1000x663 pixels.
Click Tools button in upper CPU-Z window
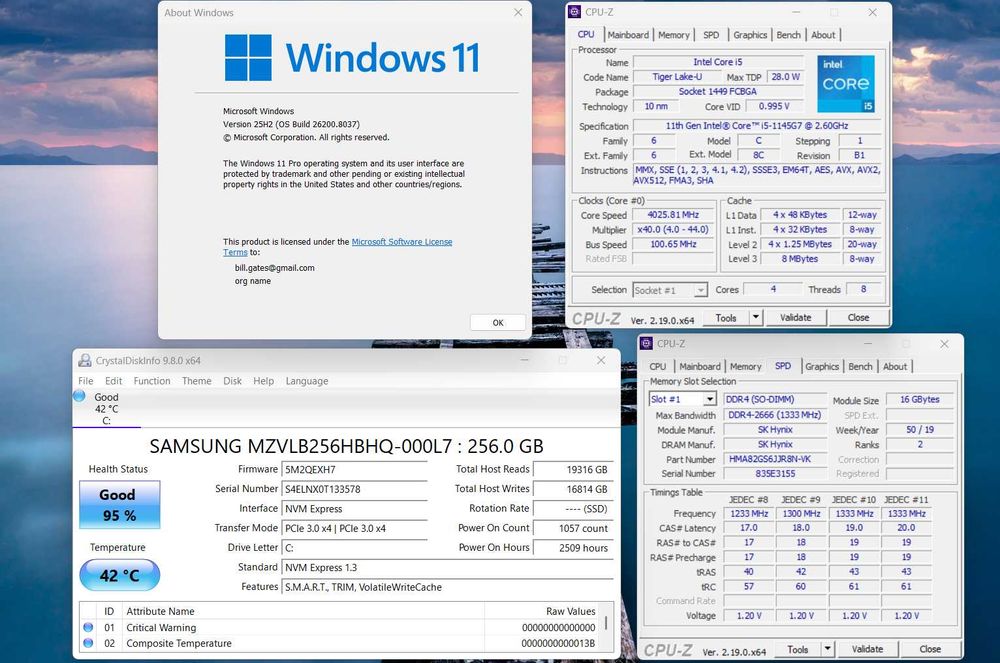[726, 317]
